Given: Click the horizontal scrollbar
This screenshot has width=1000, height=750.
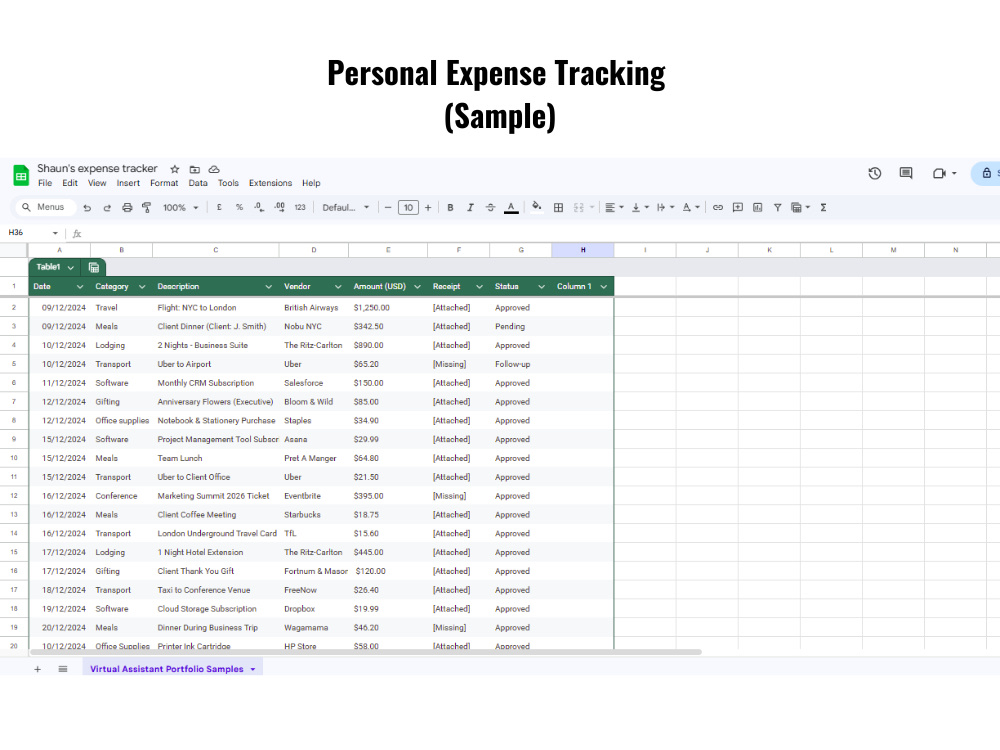Looking at the screenshot, I should [365, 652].
